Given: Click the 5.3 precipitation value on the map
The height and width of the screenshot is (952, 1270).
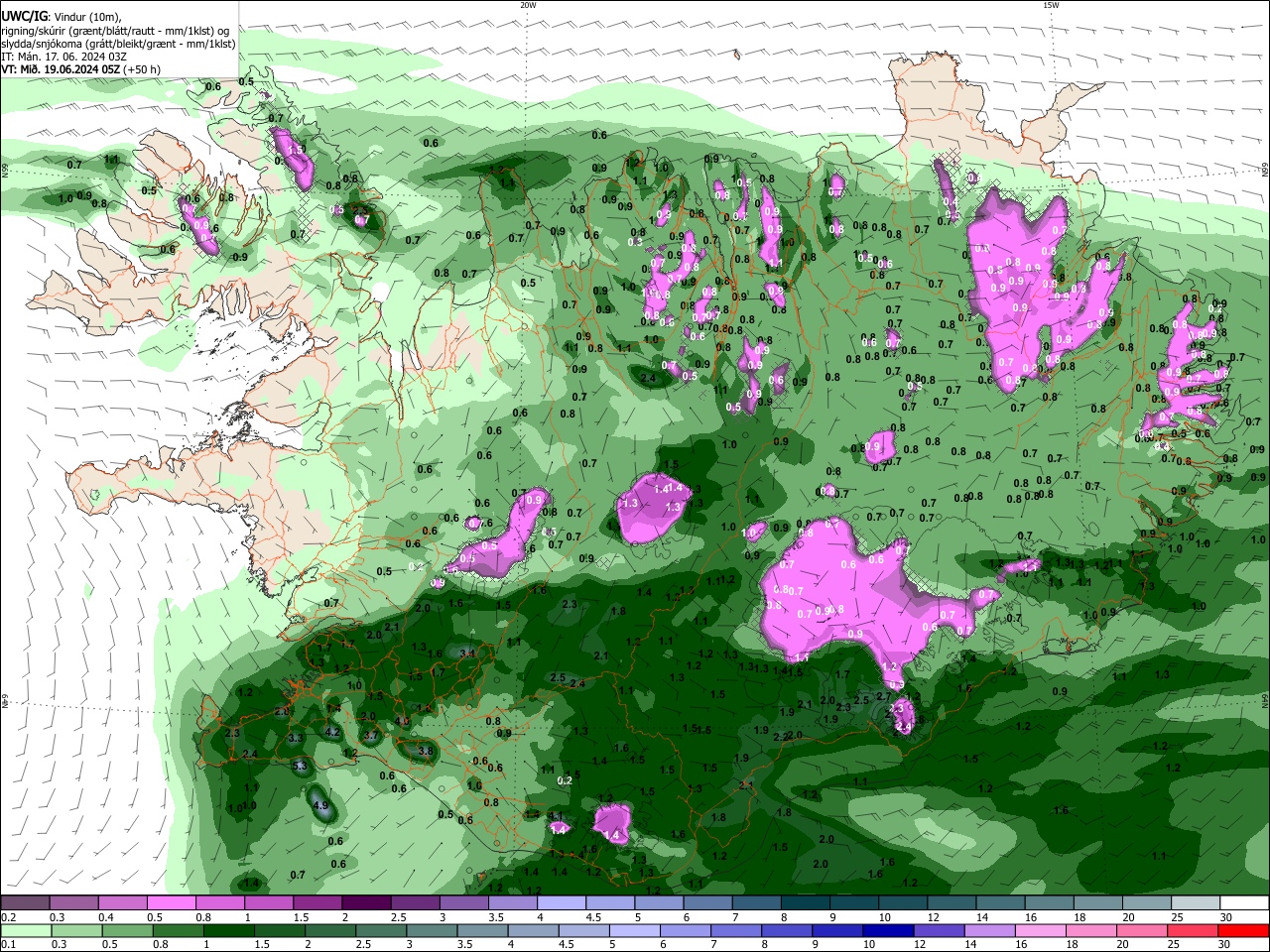Looking at the screenshot, I should click(x=300, y=766).
